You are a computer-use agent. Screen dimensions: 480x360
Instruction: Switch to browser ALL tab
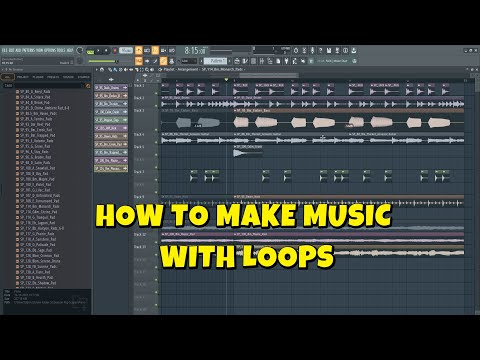[x=7, y=77]
